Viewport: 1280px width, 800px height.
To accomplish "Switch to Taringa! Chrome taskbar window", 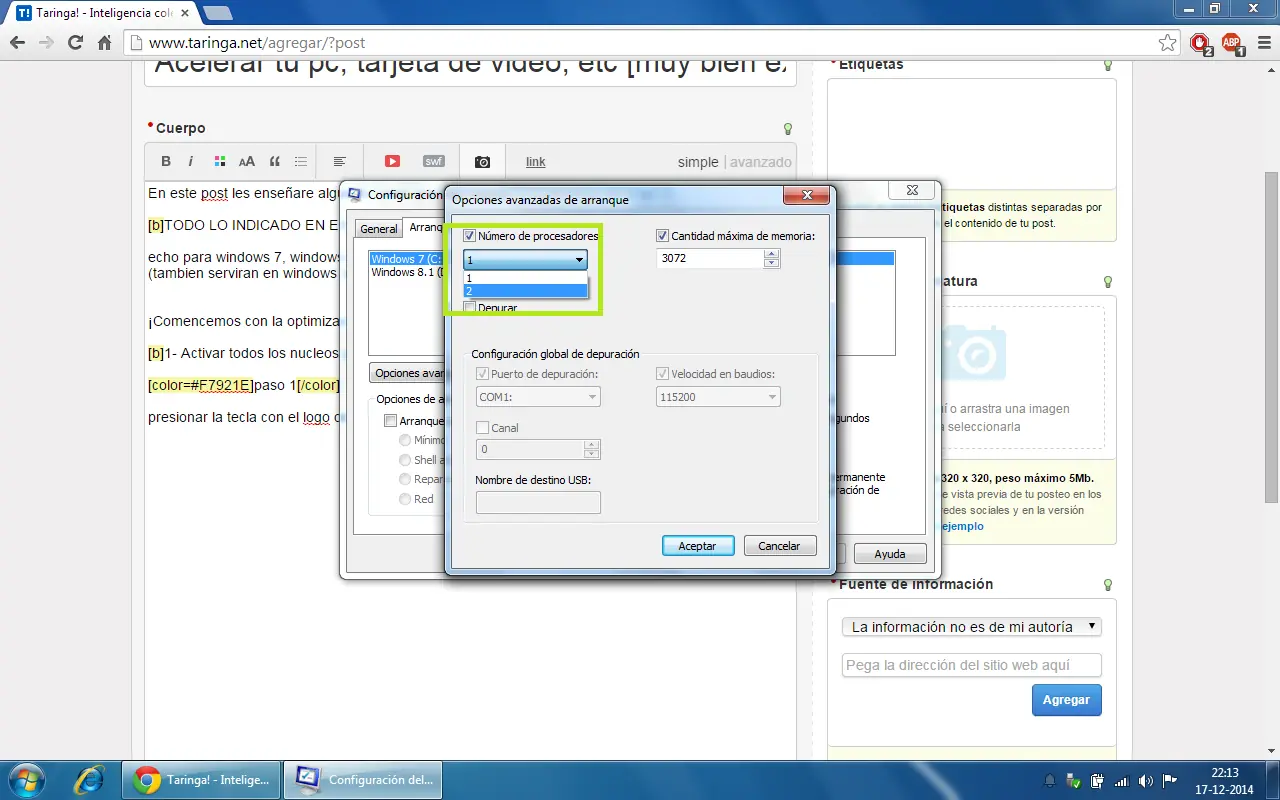I will click(201, 780).
